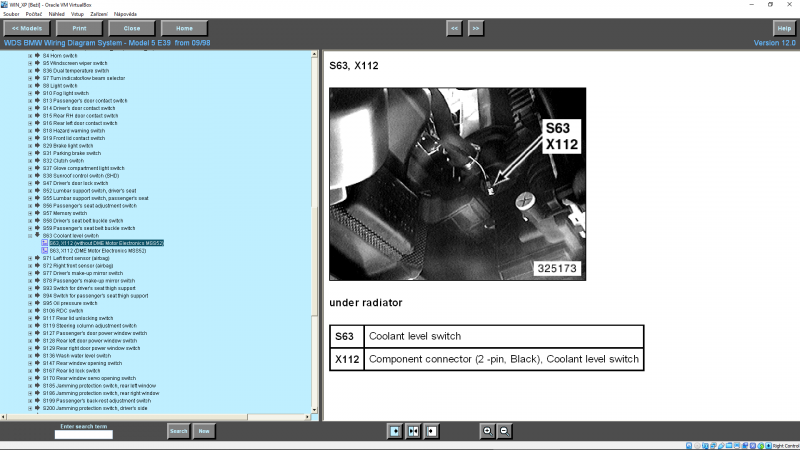Click the VirtualBox window icon in title bar
This screenshot has height=450, width=800.
[x=5, y=4]
